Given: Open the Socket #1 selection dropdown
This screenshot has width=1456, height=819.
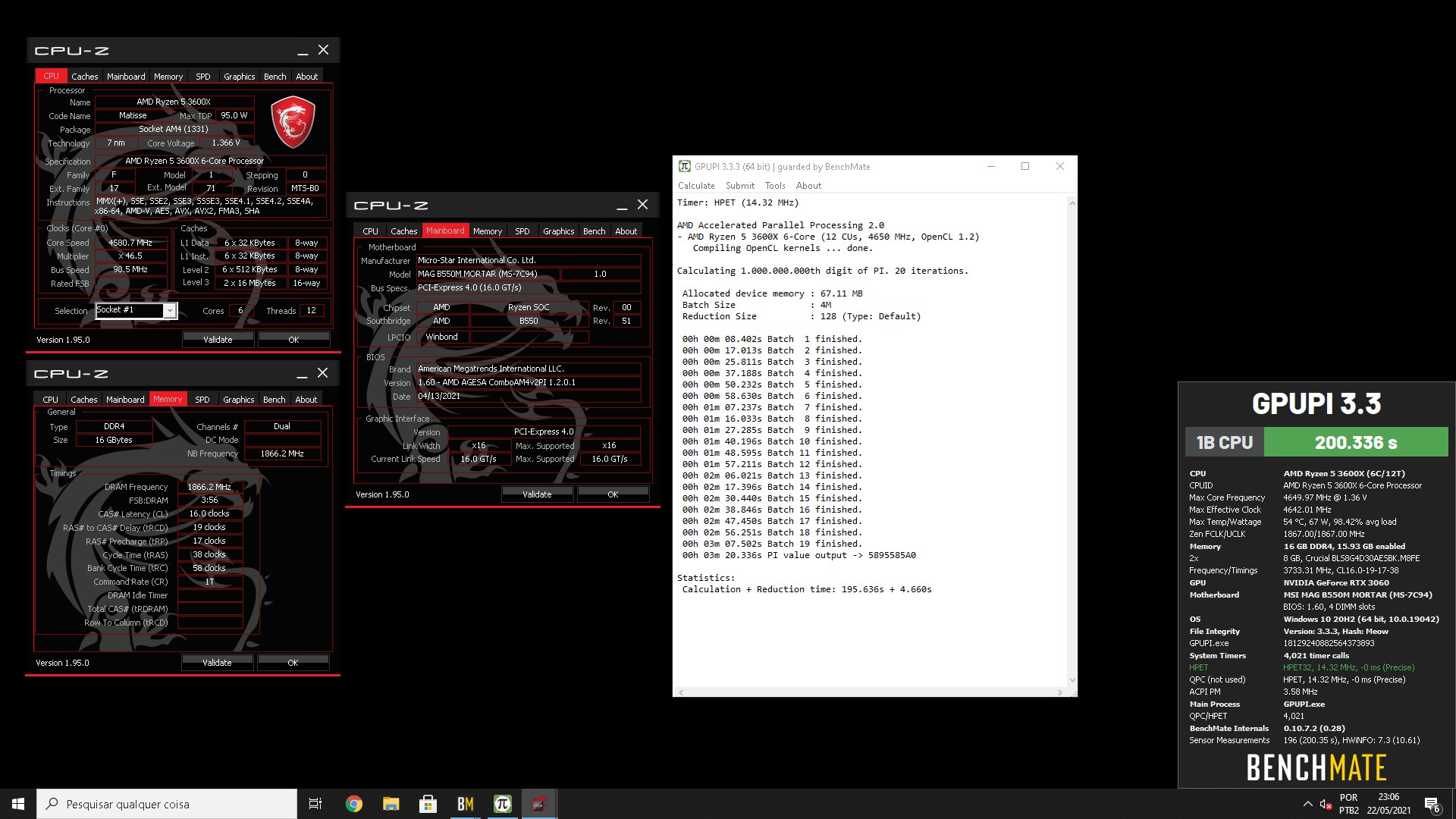Looking at the screenshot, I should [170, 311].
